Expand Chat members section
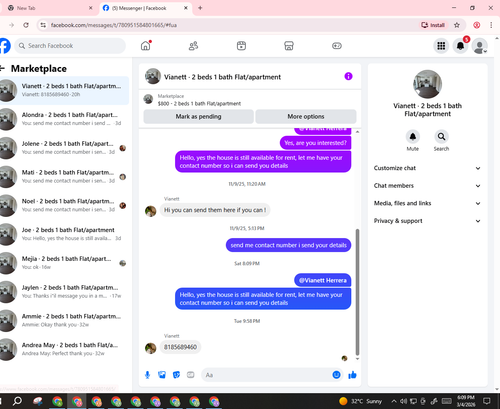Screen dimensions: 500x409 pyautogui.click(x=427, y=186)
